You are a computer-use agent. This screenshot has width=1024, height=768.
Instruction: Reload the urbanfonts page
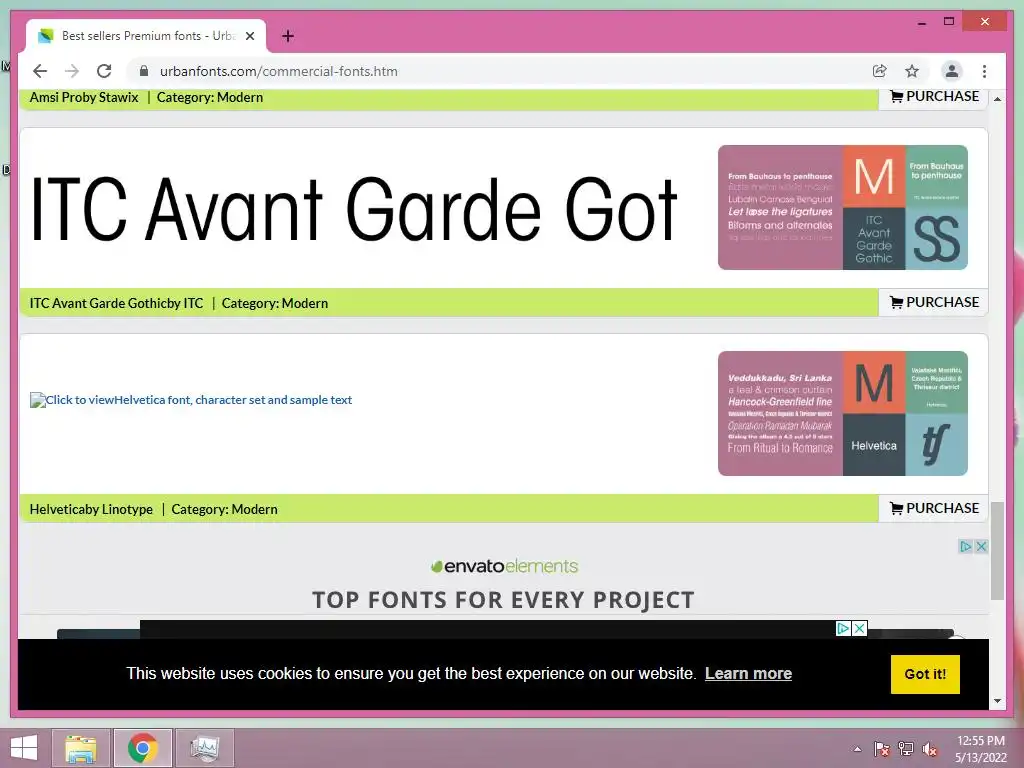click(104, 71)
